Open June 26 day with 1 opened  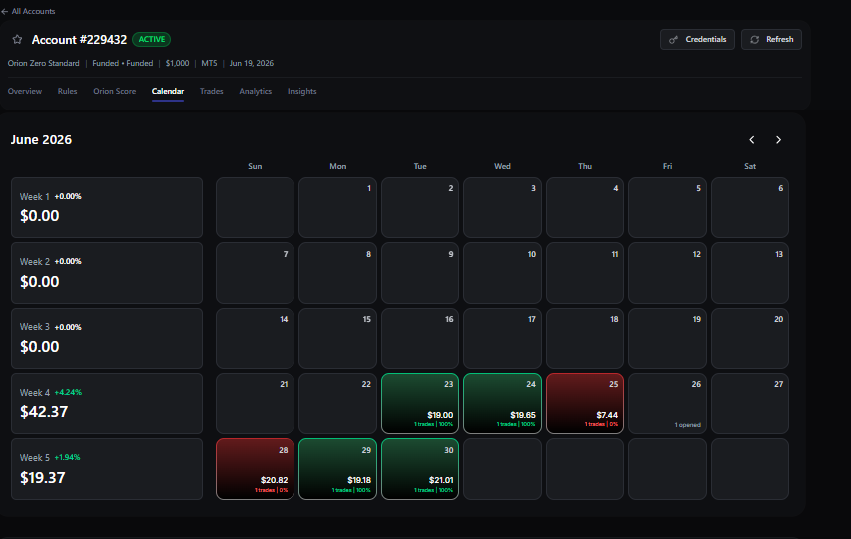[668, 403]
